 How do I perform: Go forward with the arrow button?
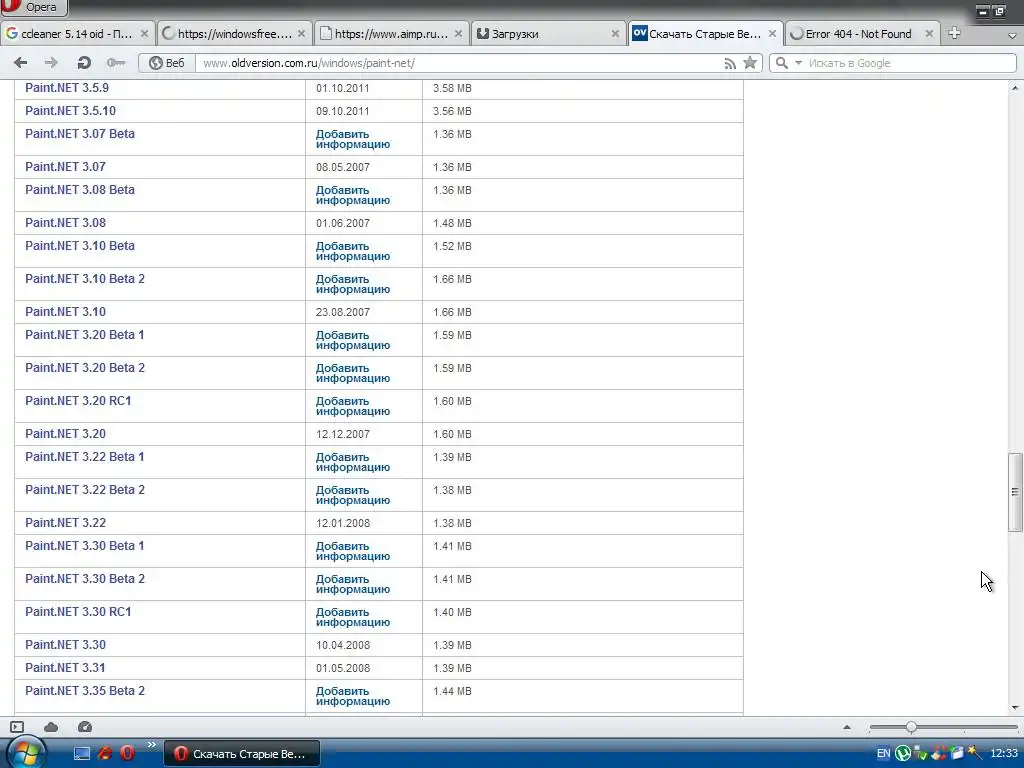[51, 63]
